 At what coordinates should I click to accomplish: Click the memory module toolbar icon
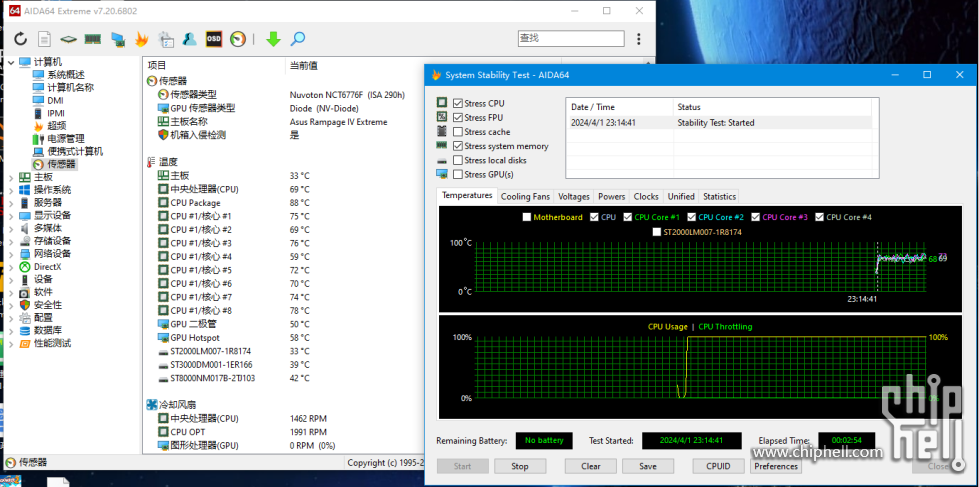(92, 39)
